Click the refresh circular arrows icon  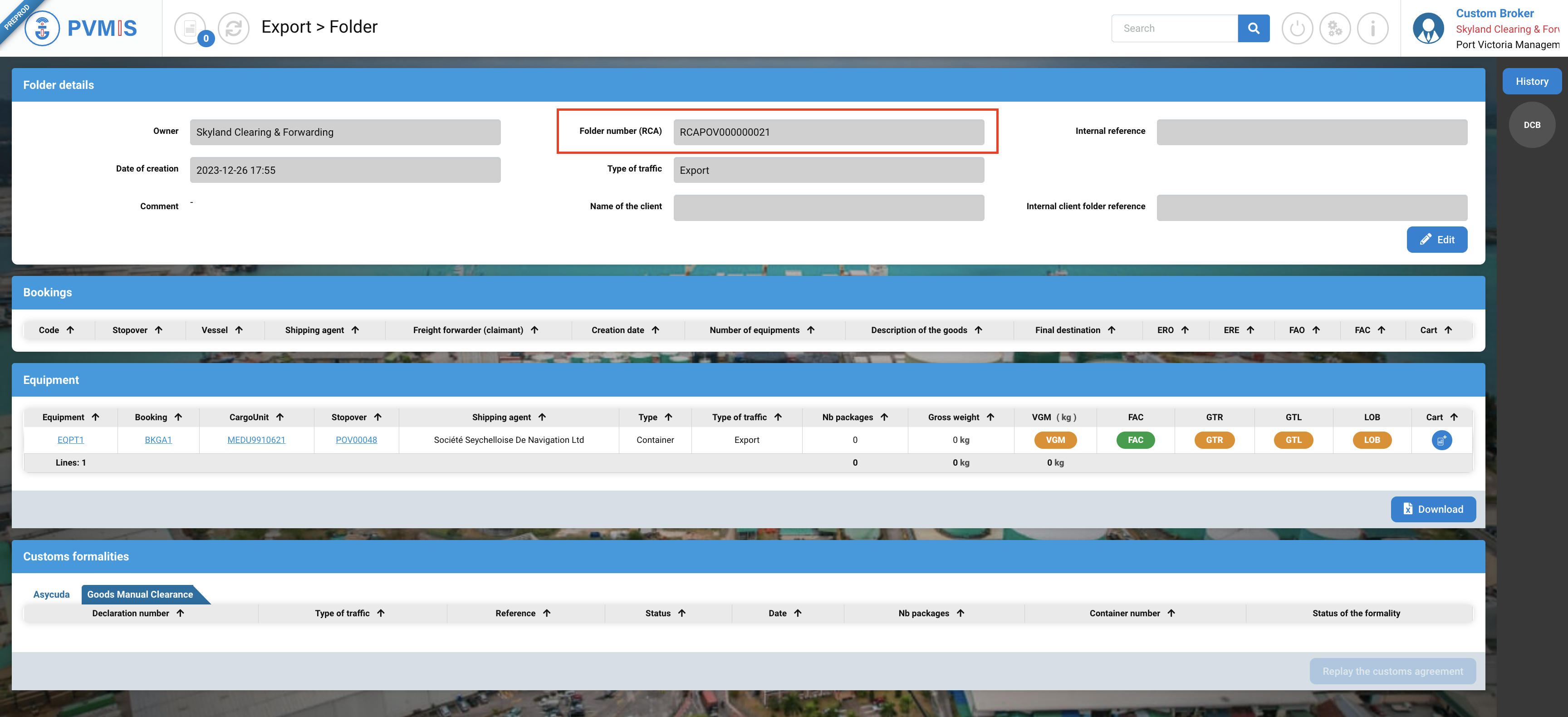pyautogui.click(x=234, y=28)
